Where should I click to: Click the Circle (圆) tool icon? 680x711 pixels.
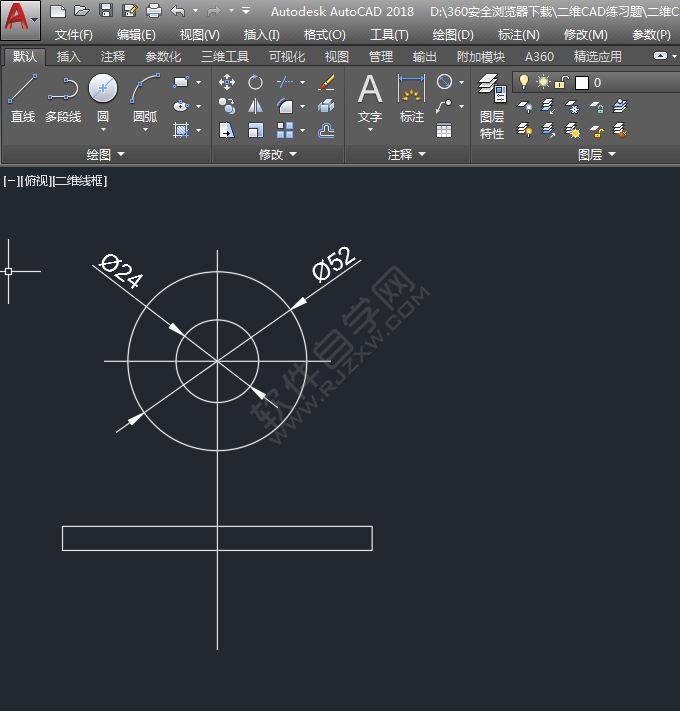103,89
